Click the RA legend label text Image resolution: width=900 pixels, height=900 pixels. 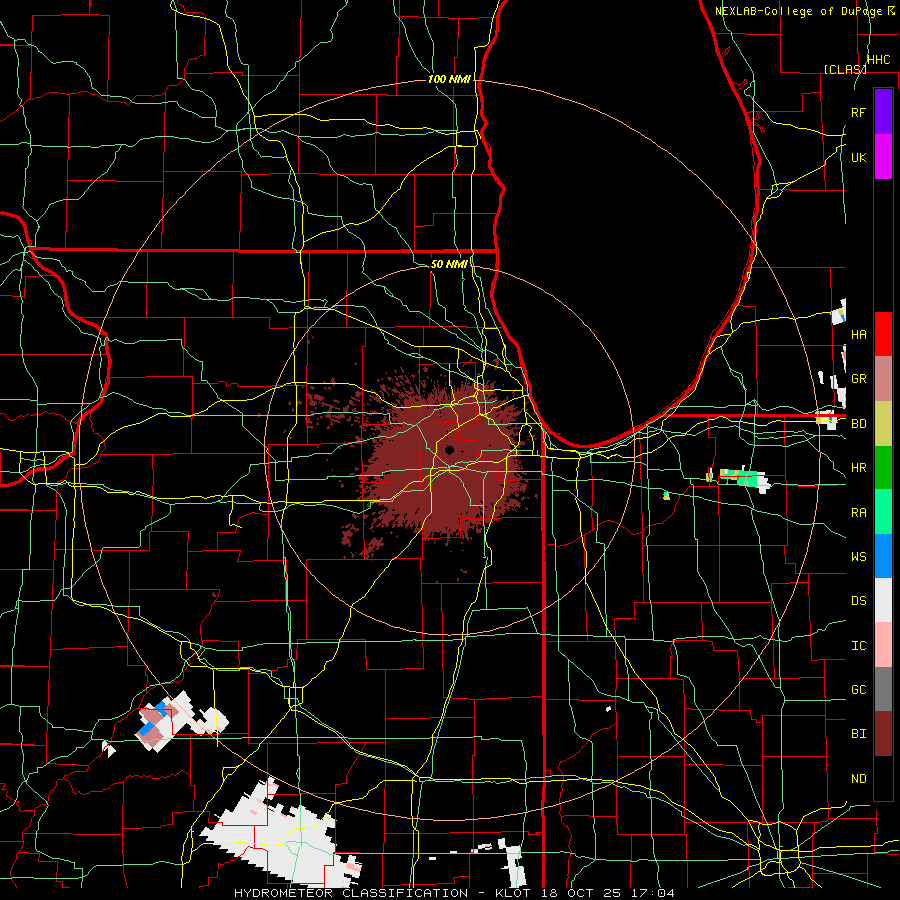pos(859,513)
